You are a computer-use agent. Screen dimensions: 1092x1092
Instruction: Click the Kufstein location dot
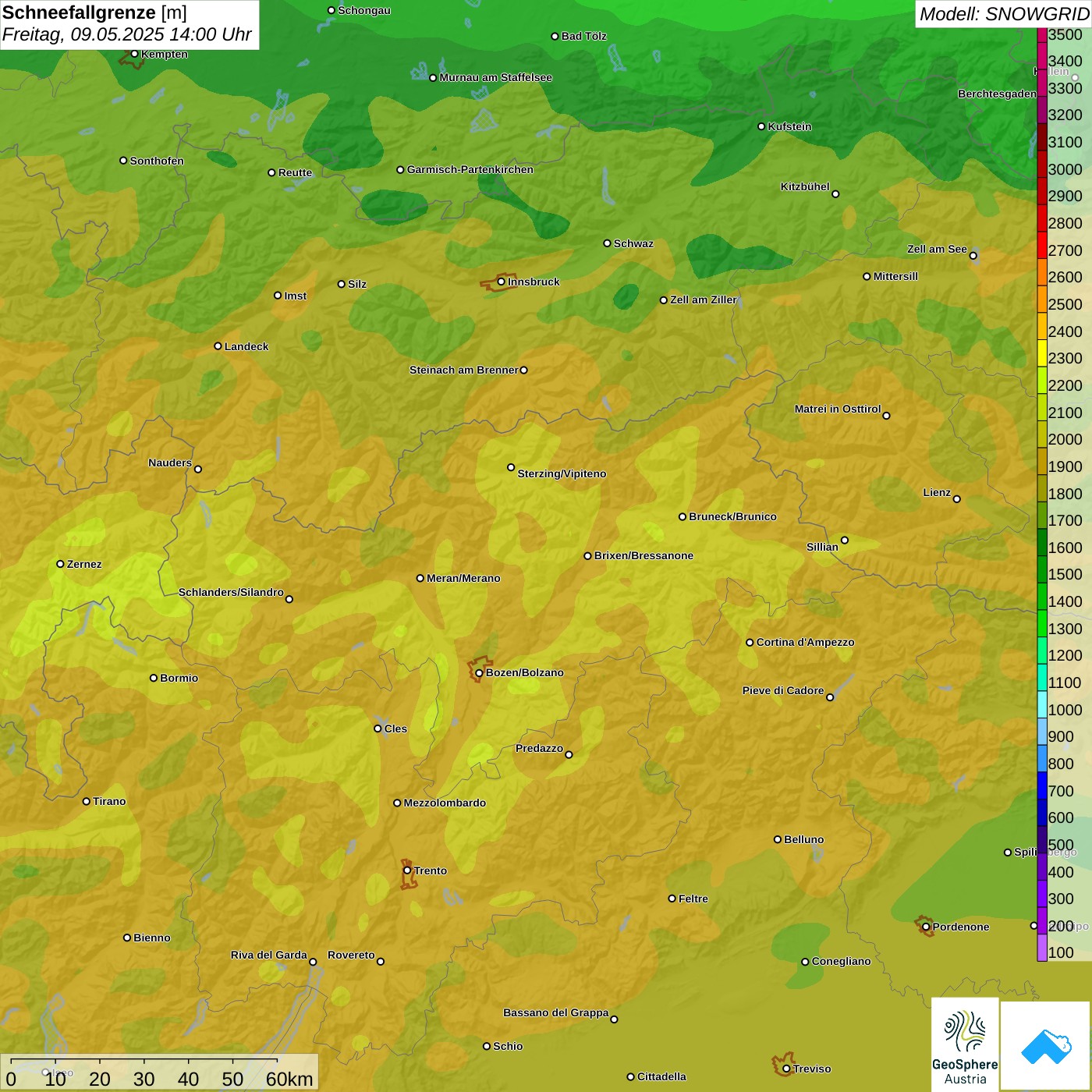pyautogui.click(x=761, y=126)
